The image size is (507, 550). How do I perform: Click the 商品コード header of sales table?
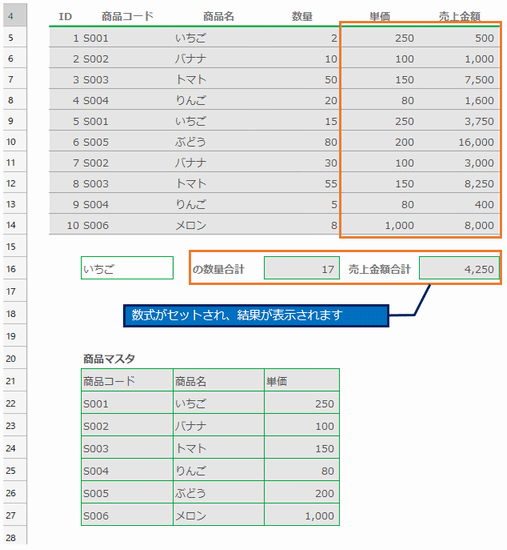127,16
